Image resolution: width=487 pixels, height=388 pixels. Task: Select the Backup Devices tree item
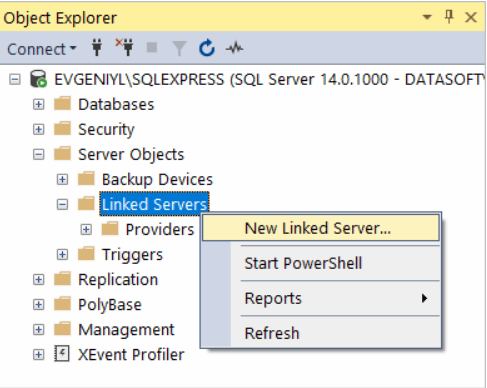[x=157, y=180]
